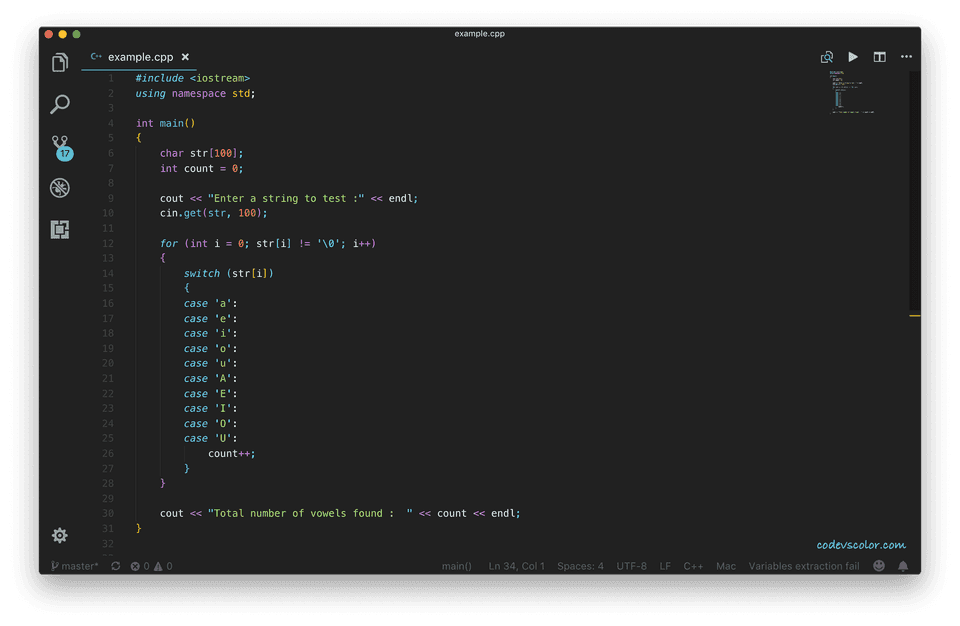The width and height of the screenshot is (960, 626).
Task: Open editor preview icon next to run button
Action: [x=827, y=57]
